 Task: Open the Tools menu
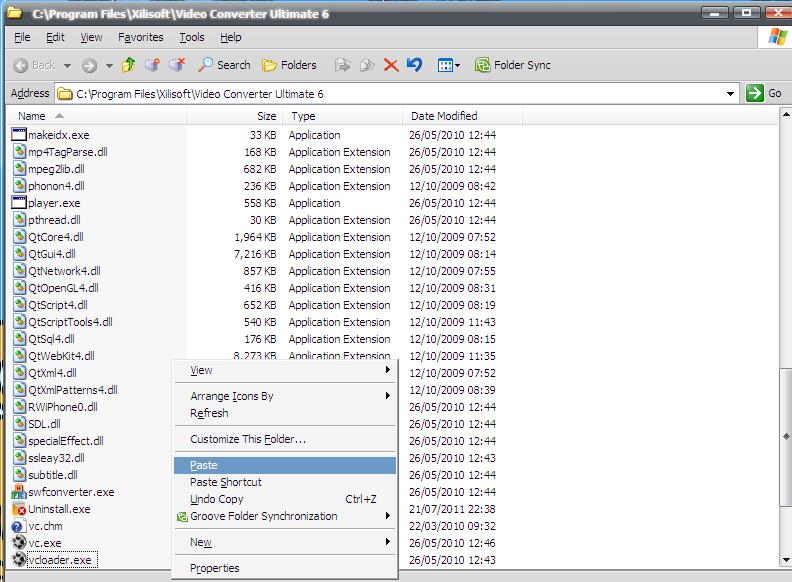coord(192,37)
